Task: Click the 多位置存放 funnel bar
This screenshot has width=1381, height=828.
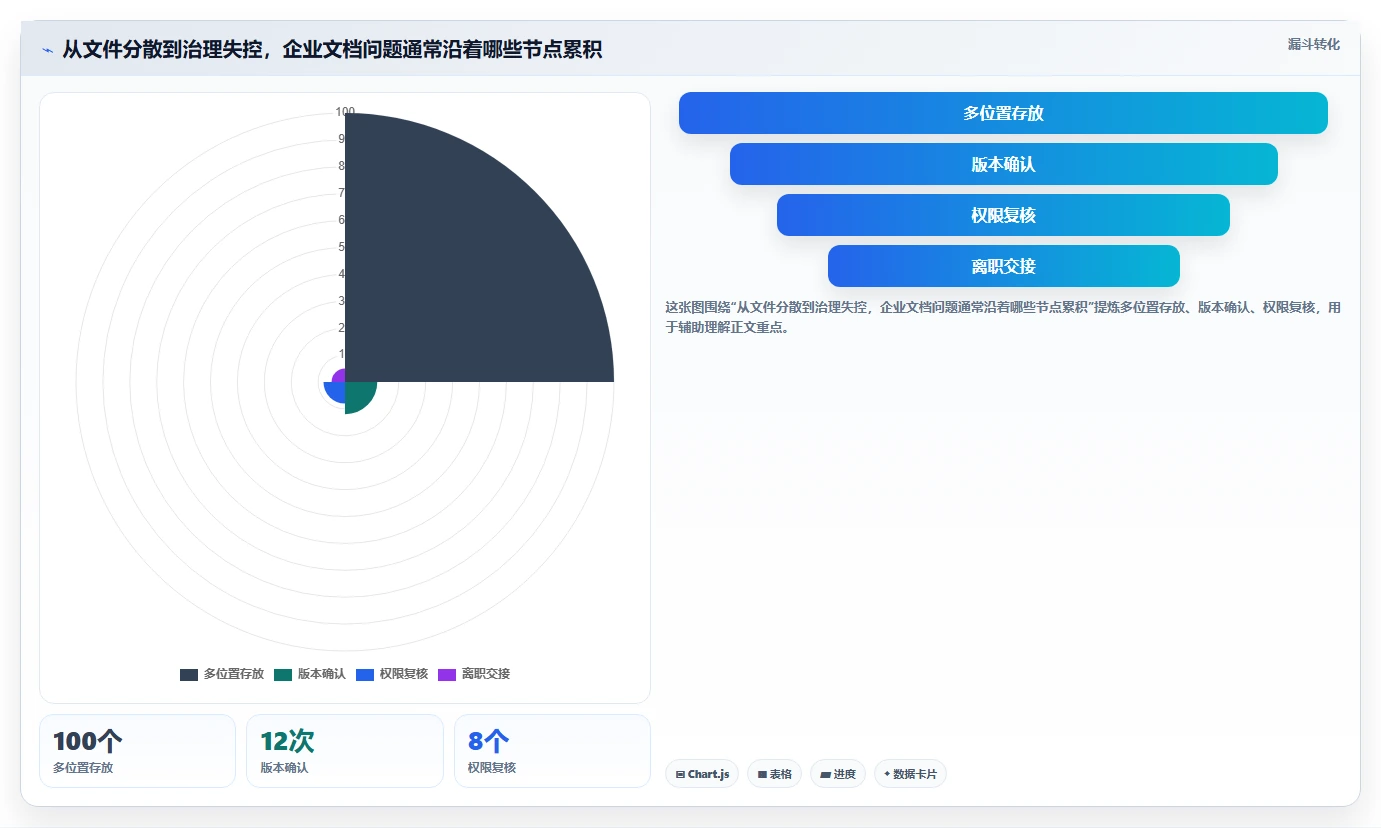Action: pos(1003,113)
